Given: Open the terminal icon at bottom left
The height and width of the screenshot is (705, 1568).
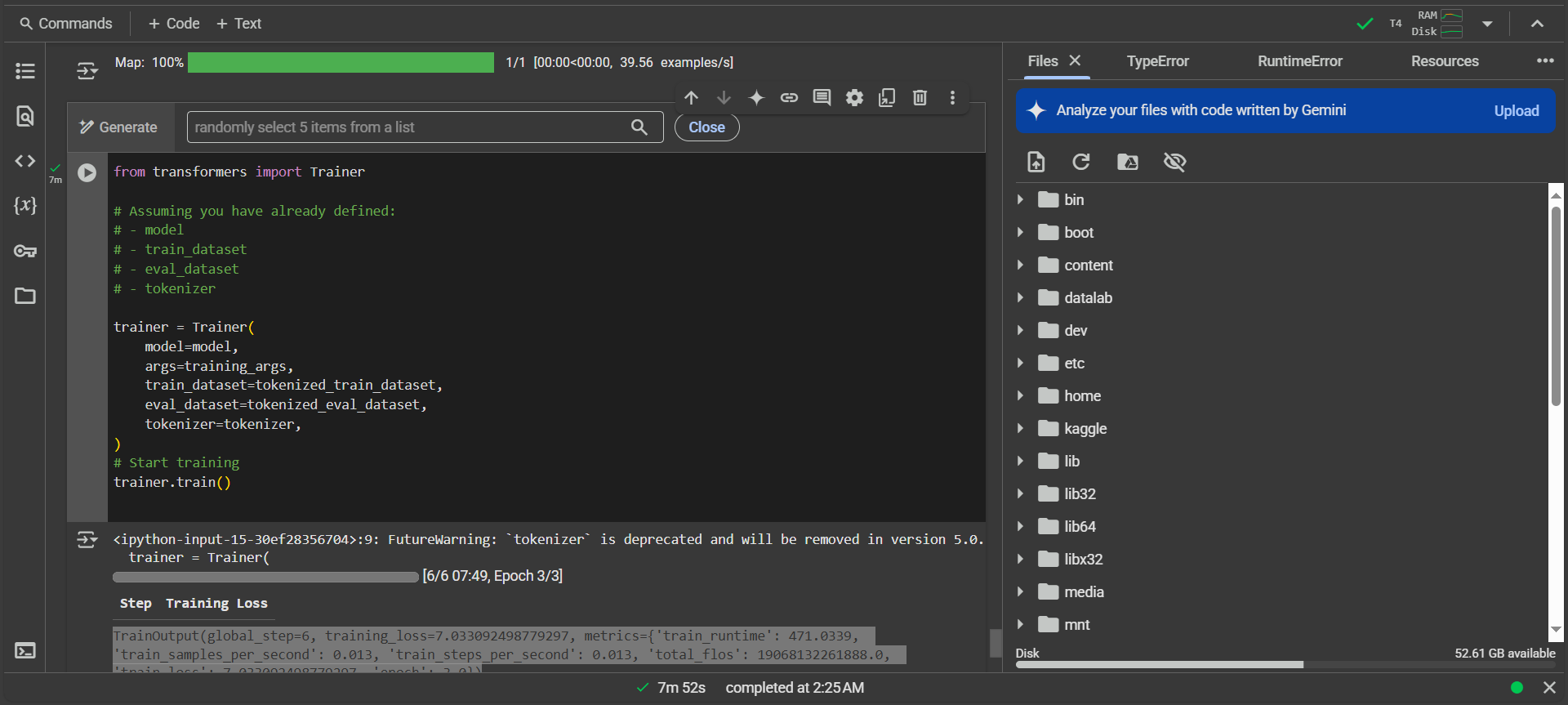Looking at the screenshot, I should [x=25, y=651].
